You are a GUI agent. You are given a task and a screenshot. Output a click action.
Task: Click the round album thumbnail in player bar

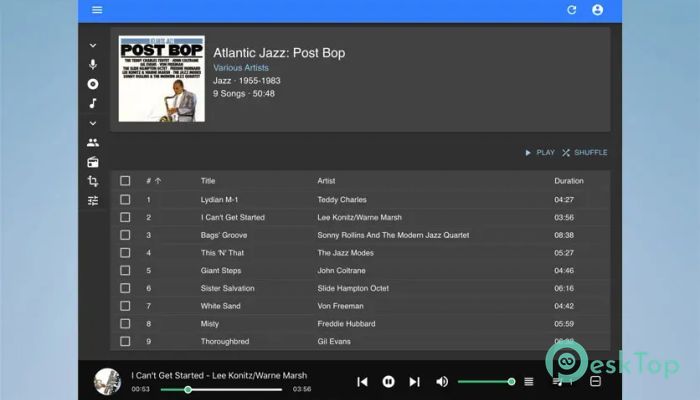(x=107, y=381)
